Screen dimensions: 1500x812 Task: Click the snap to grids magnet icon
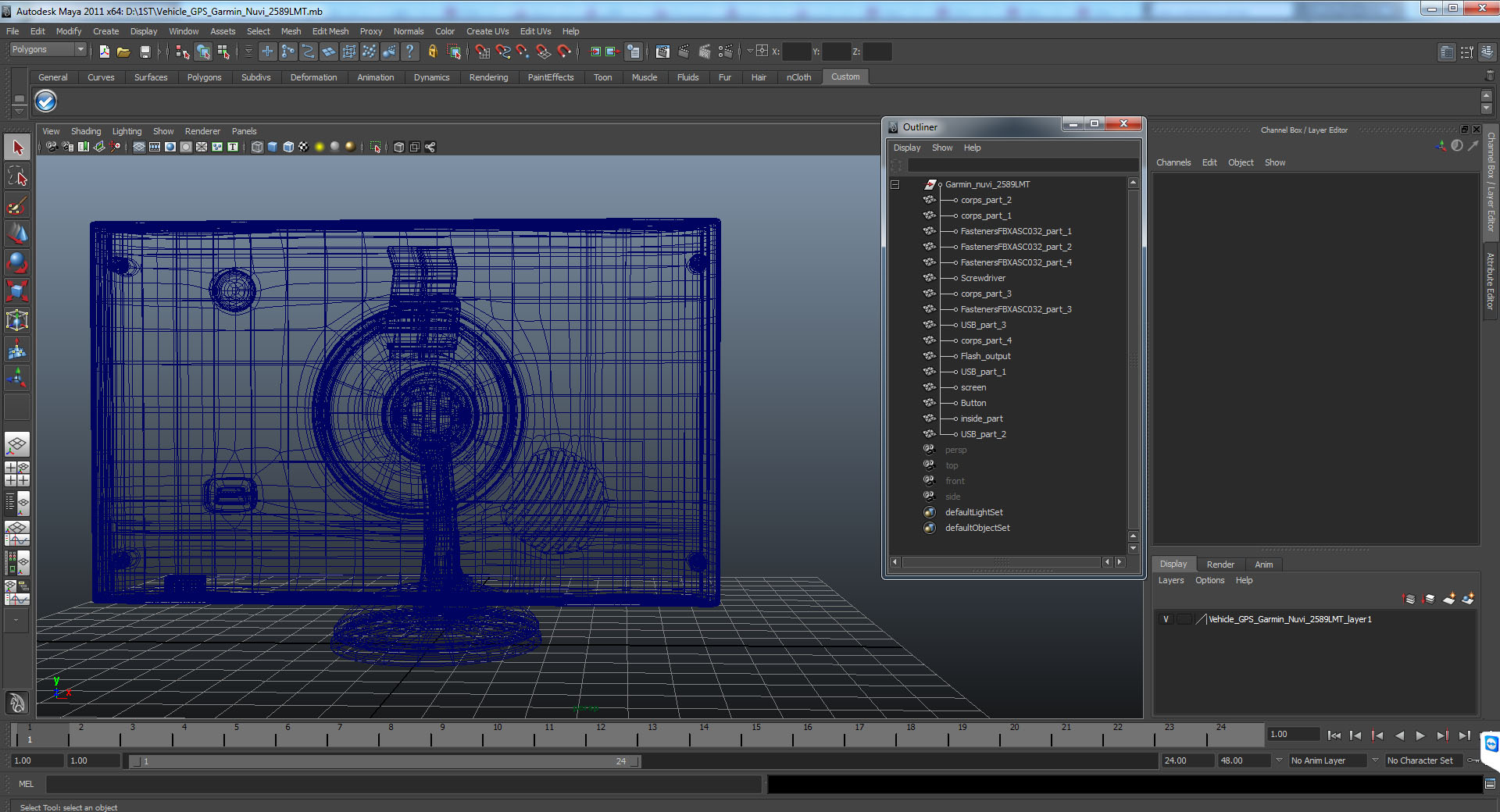click(482, 52)
